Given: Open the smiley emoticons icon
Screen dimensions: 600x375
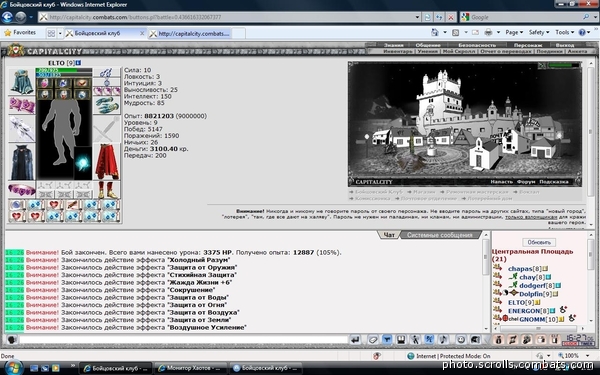Looking at the screenshot, I should 461,340.
